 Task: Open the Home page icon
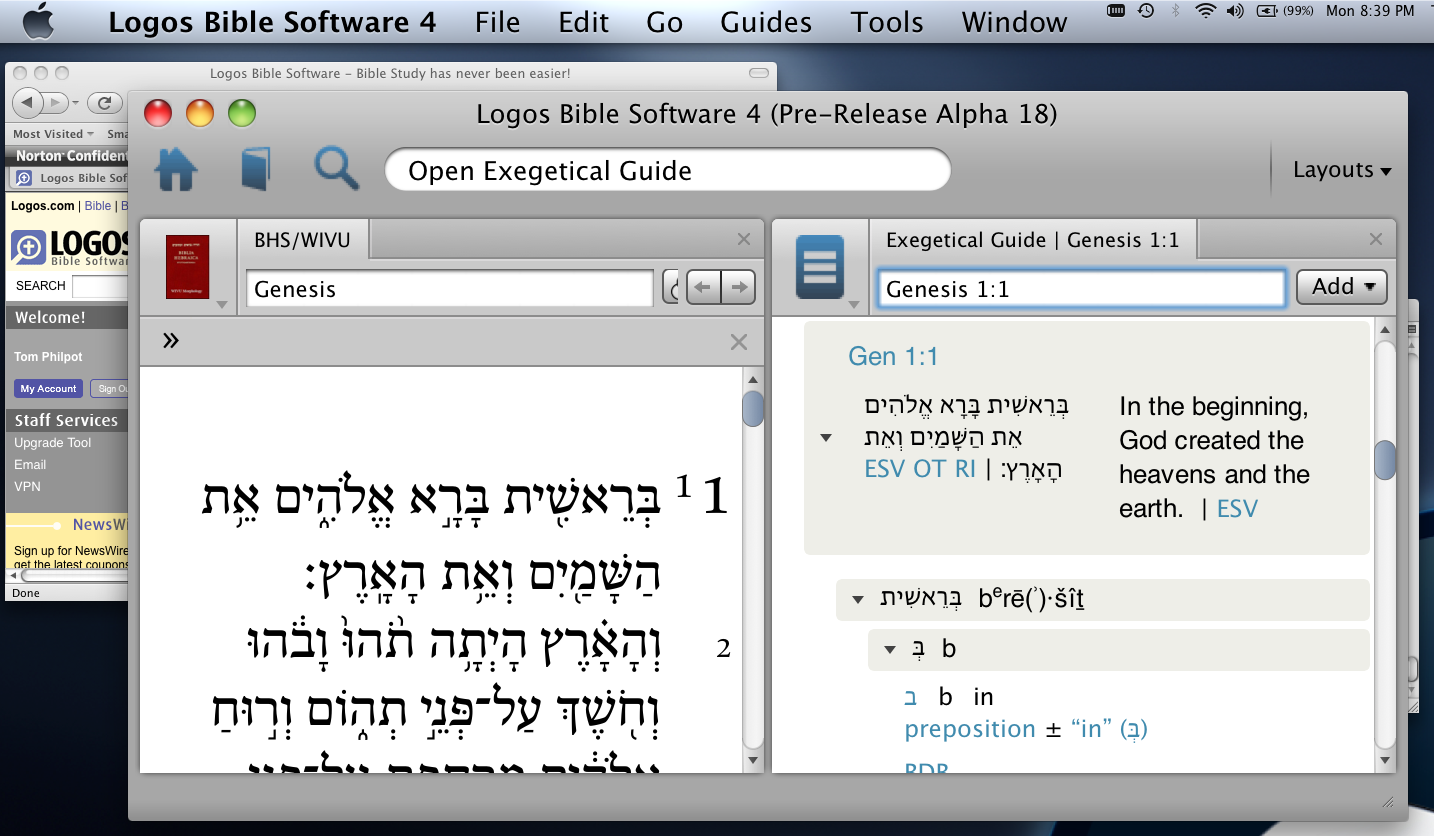tap(176, 169)
